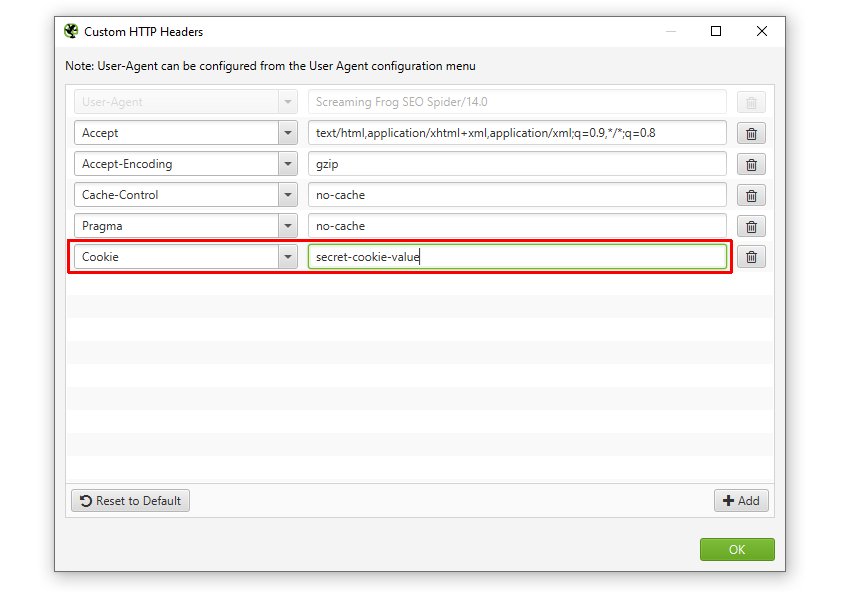Click the greyed-out User-Agent dropdown arrow
The width and height of the screenshot is (850, 592).
[x=288, y=102]
